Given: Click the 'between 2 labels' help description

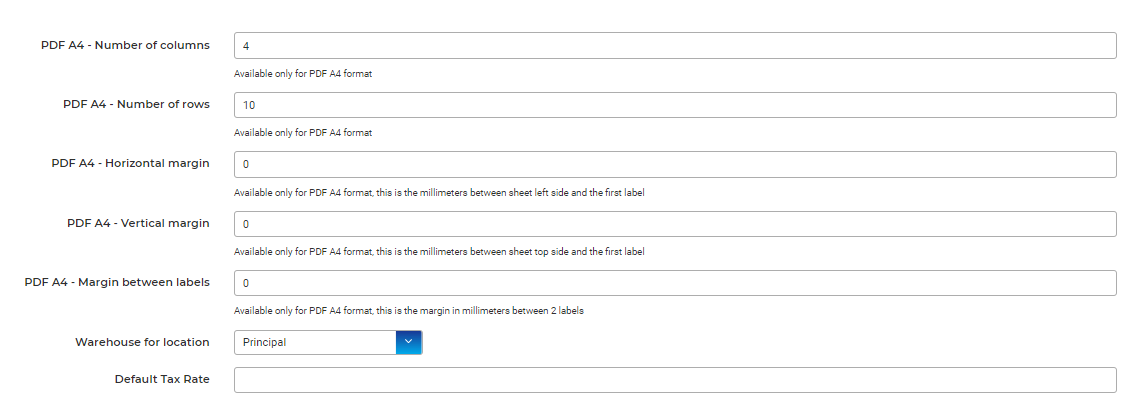Looking at the screenshot, I should click(408, 311).
